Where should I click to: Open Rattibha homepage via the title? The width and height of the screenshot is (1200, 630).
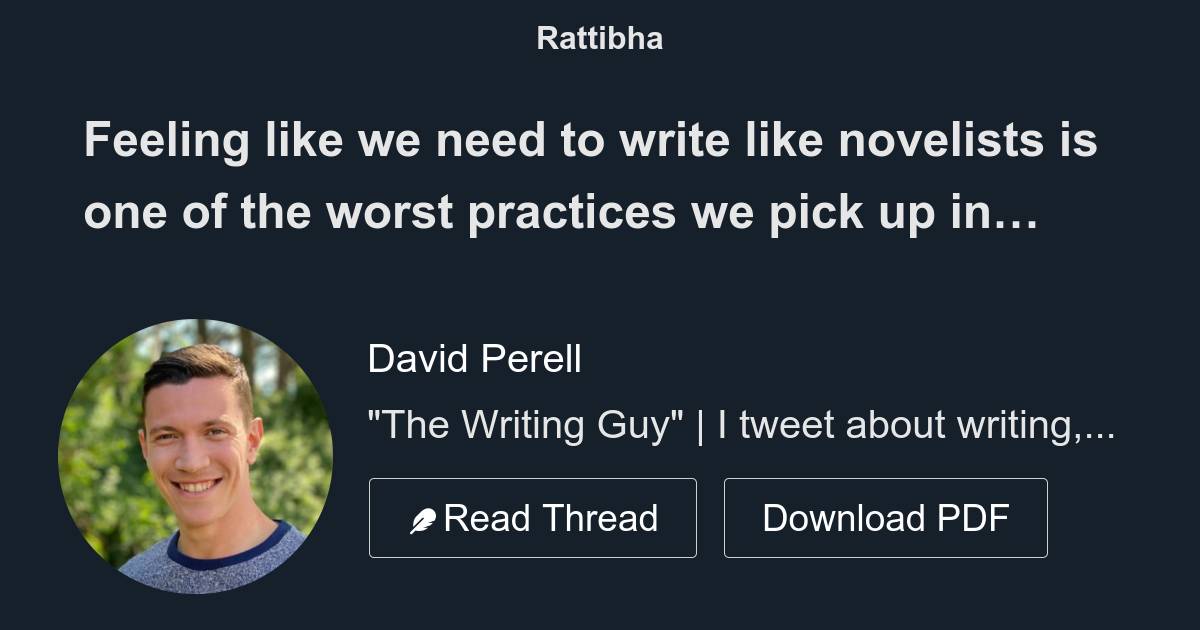tap(599, 38)
